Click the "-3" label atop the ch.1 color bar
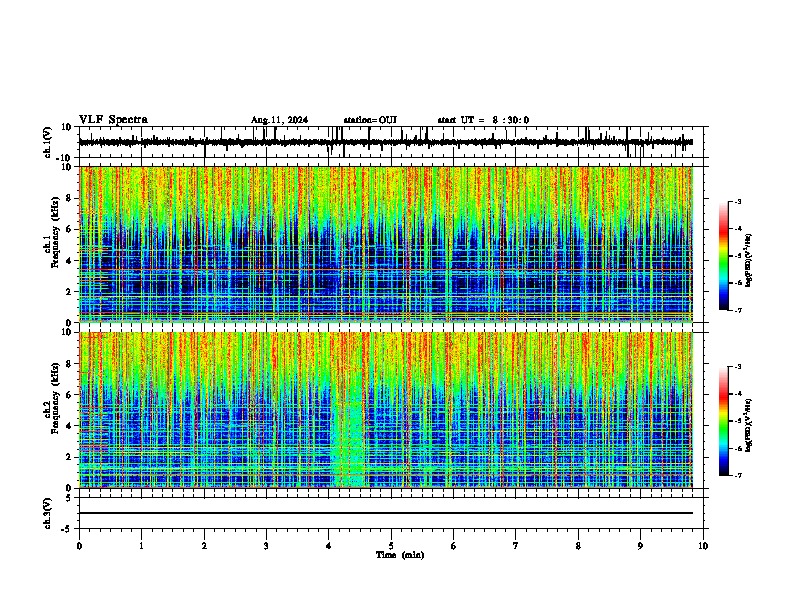This screenshot has height=612, width=792. (737, 201)
